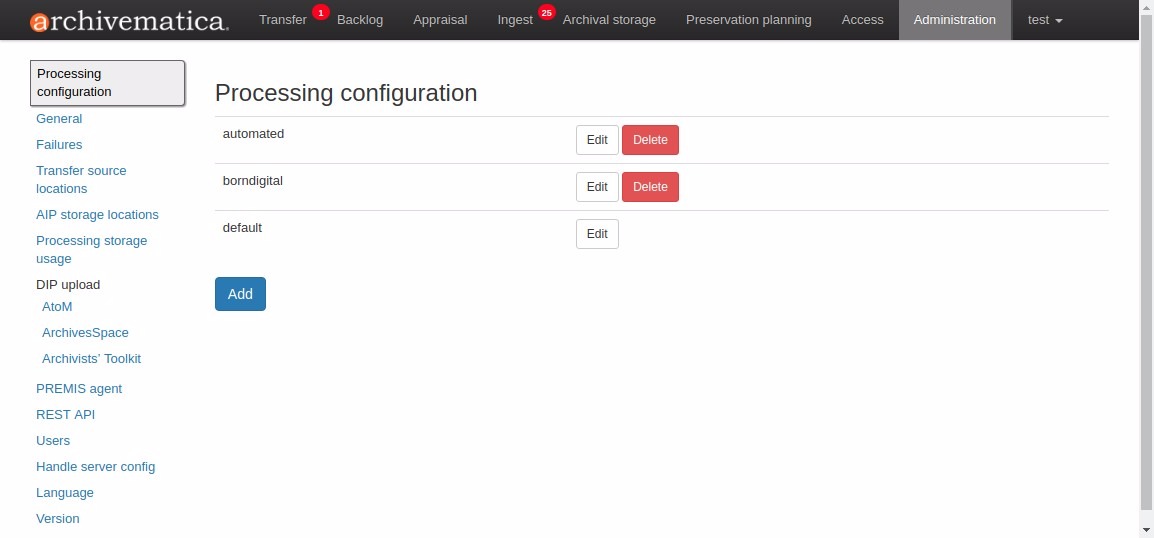The image size is (1154, 538).
Task: Open Handle server config page
Action: pos(95,467)
